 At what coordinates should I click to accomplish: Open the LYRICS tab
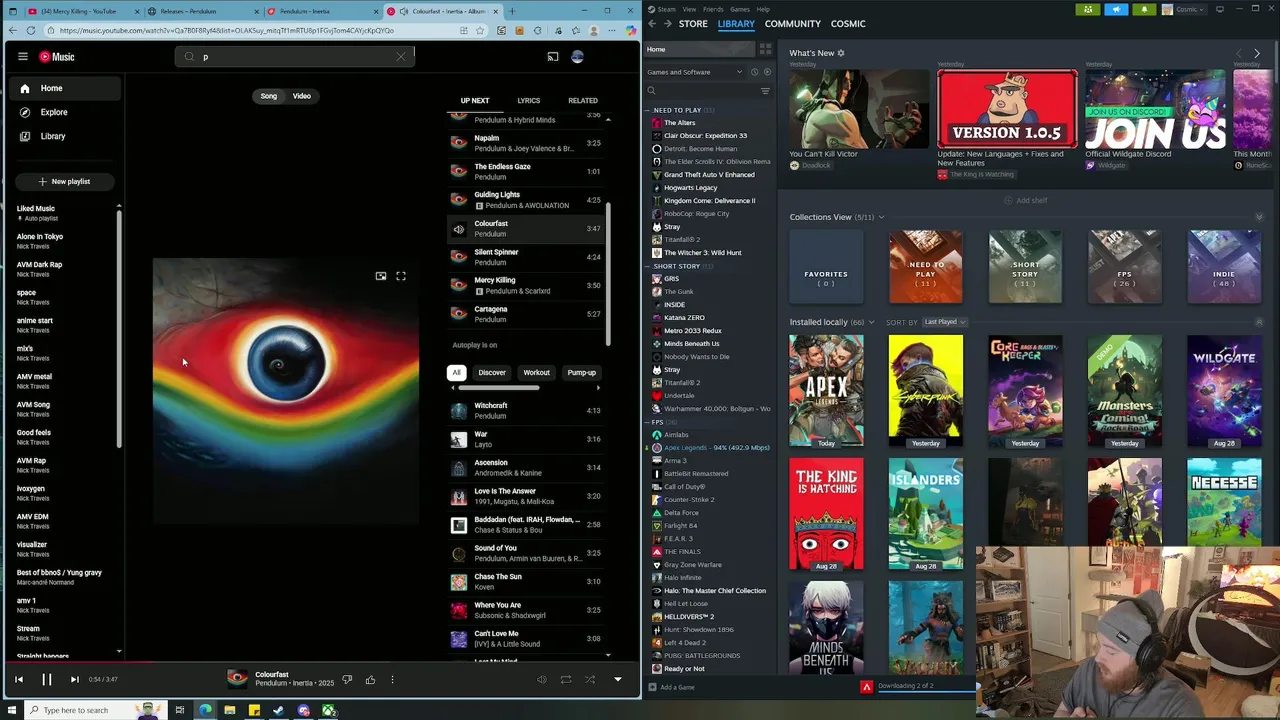coord(529,101)
